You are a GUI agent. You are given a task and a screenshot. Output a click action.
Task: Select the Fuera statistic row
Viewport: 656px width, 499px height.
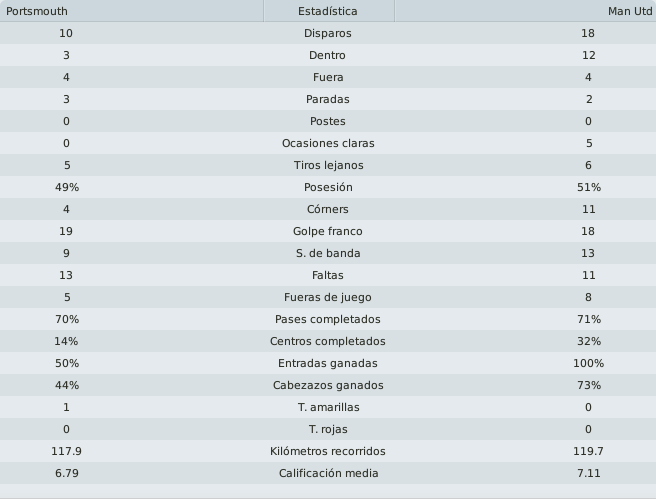[328, 77]
